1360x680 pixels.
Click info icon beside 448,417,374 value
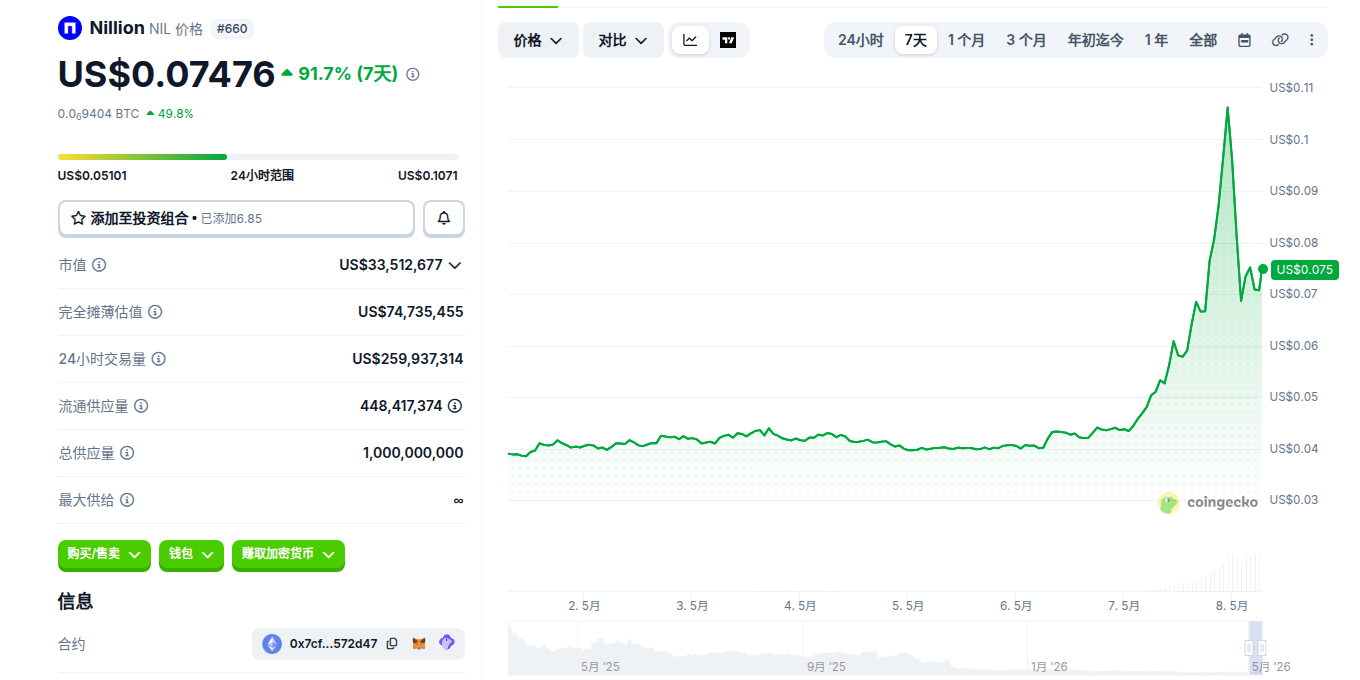[x=455, y=406]
